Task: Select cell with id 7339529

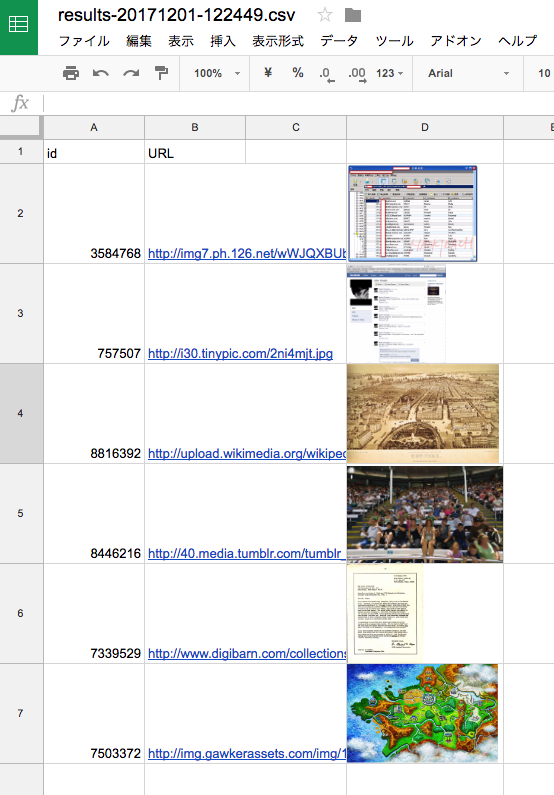Action: click(94, 613)
